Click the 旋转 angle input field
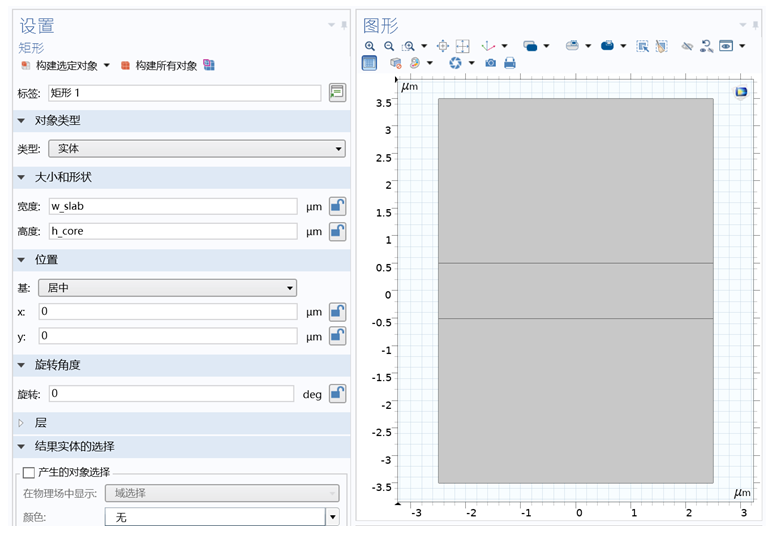Viewport: 768px width, 537px height. tap(171, 393)
